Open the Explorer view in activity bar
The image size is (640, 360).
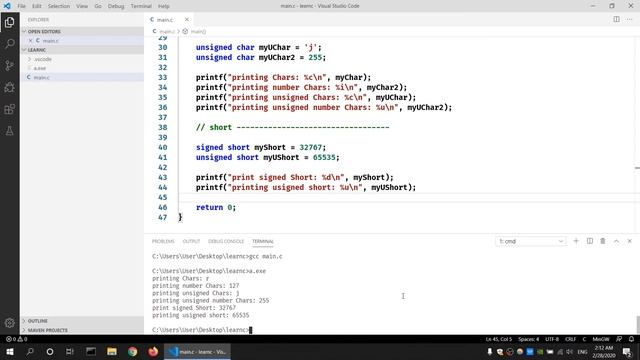[x=9, y=22]
